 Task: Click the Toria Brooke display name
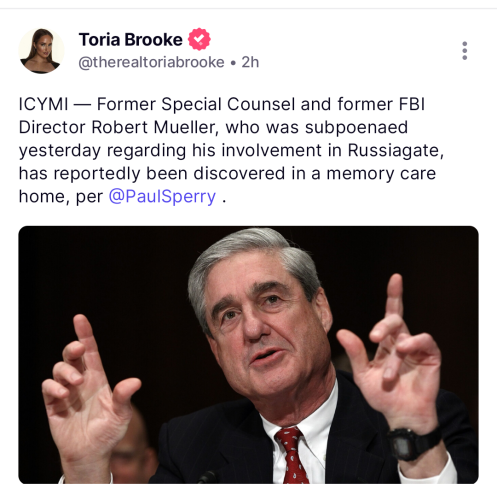pos(131,40)
